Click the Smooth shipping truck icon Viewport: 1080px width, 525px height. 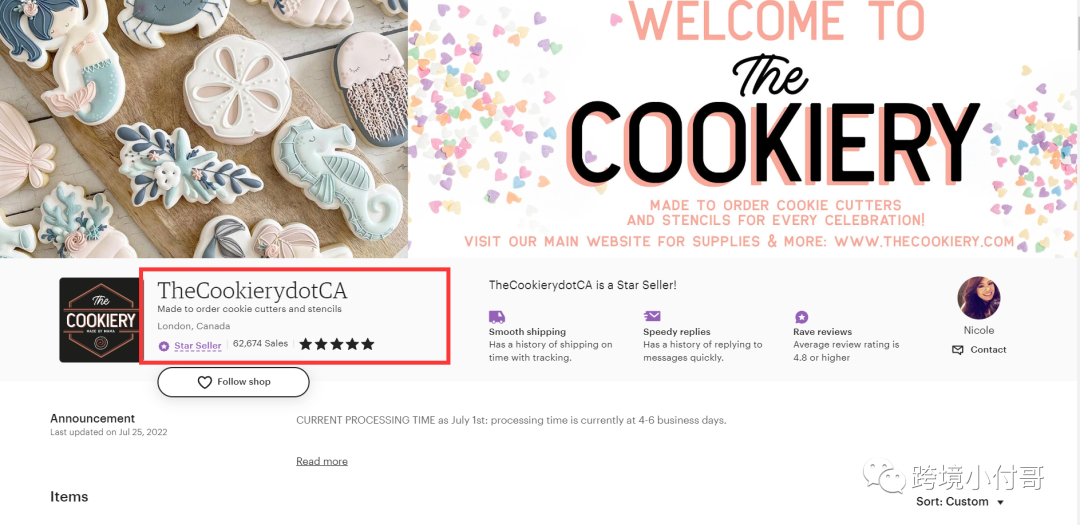(x=497, y=317)
